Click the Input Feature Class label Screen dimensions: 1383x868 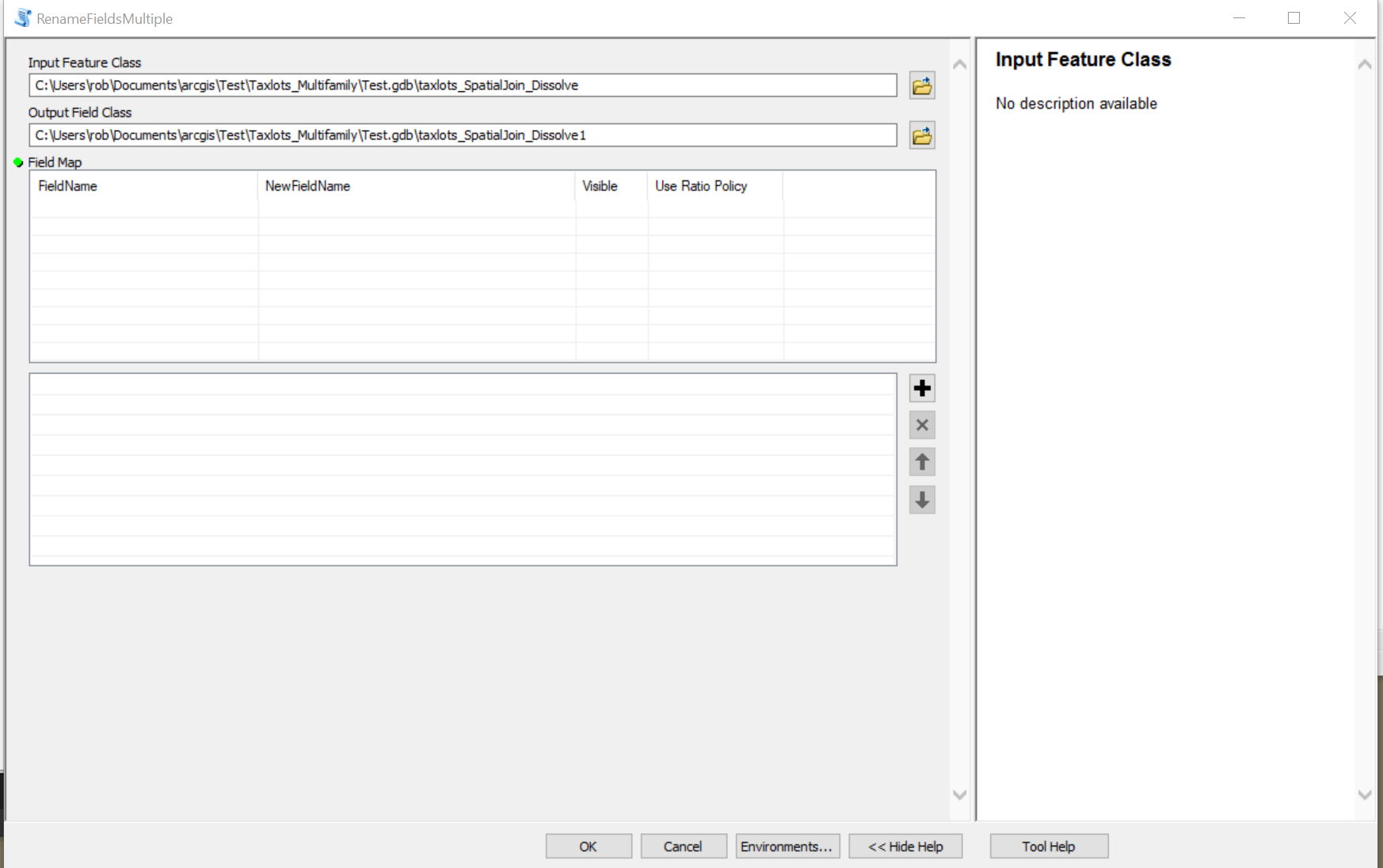pyautogui.click(x=85, y=63)
